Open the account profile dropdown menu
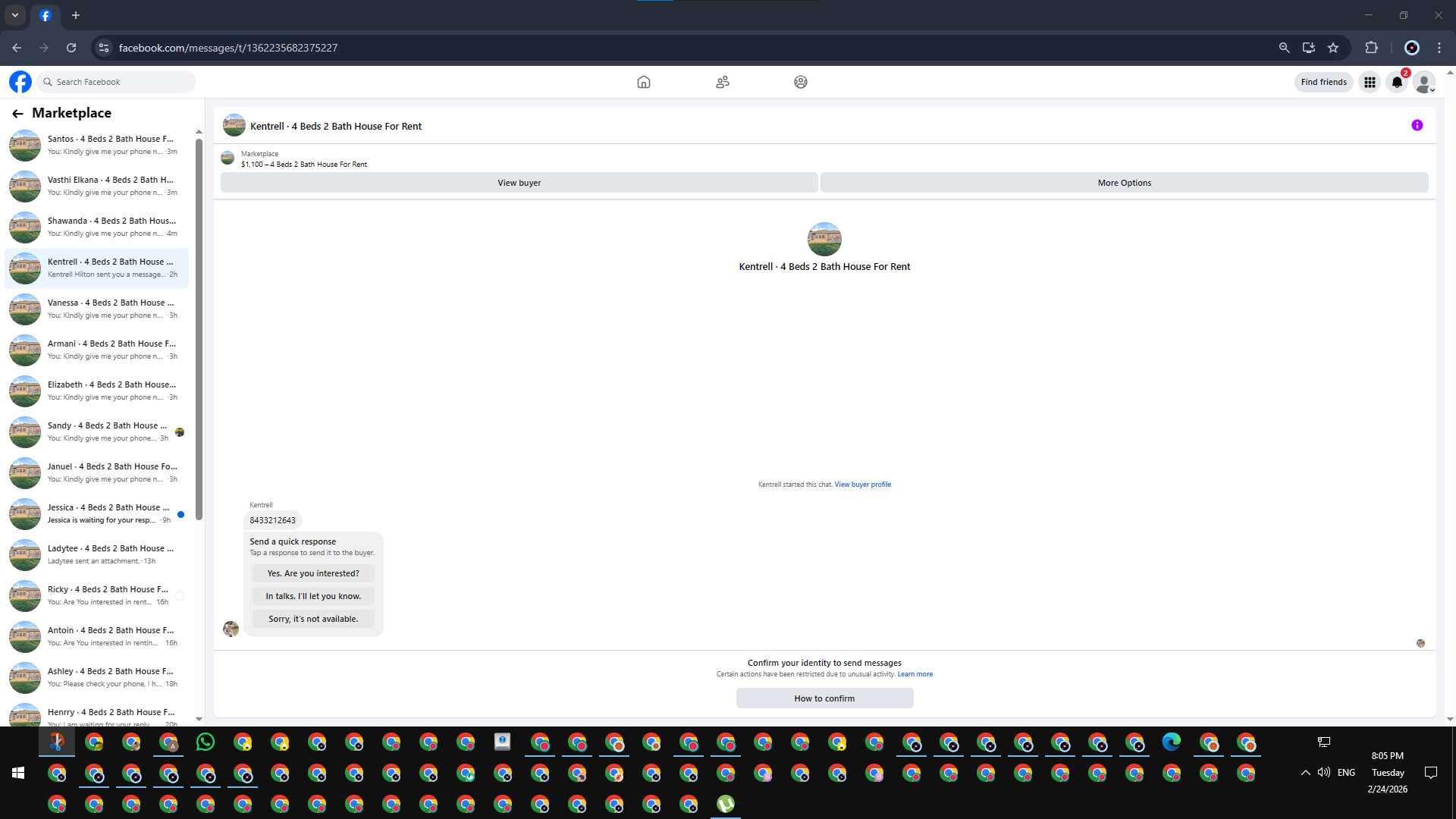This screenshot has height=819, width=1456. pyautogui.click(x=1425, y=82)
